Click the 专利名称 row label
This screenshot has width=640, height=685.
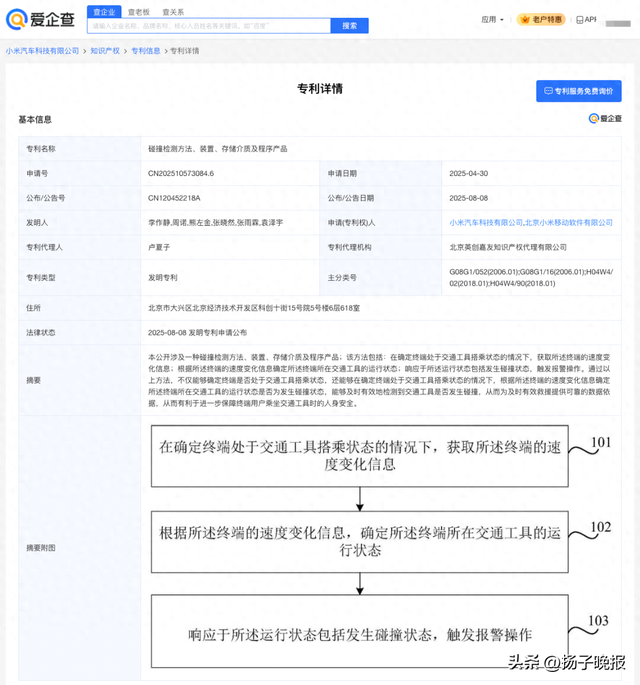click(x=41, y=149)
